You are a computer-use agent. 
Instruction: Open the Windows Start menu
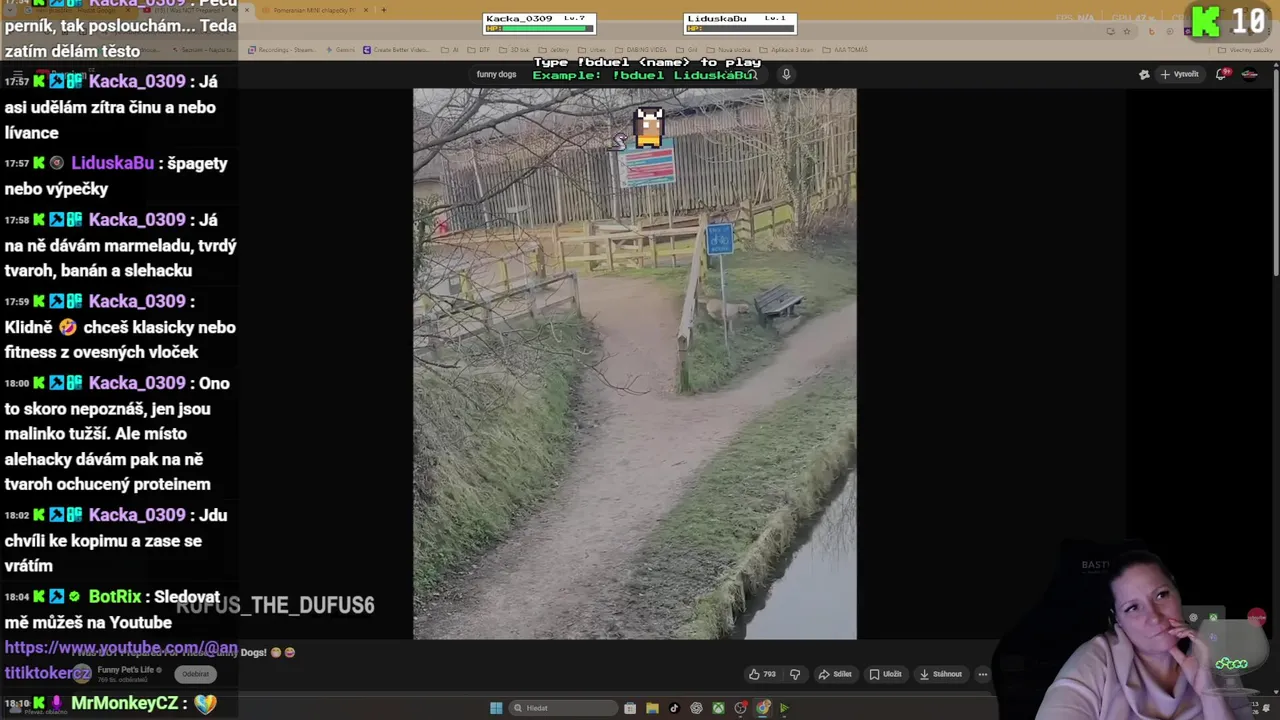tap(496, 708)
